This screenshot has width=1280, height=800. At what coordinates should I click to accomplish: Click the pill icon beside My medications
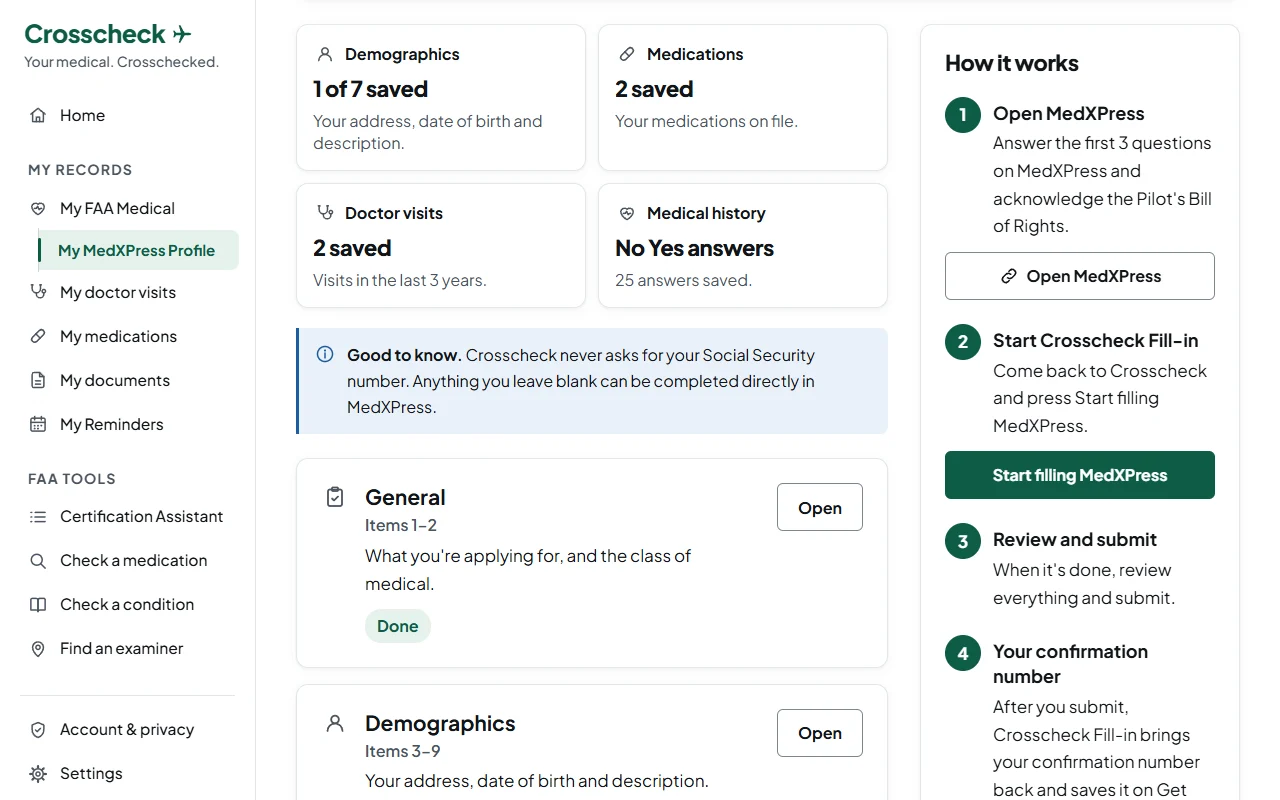tap(38, 336)
